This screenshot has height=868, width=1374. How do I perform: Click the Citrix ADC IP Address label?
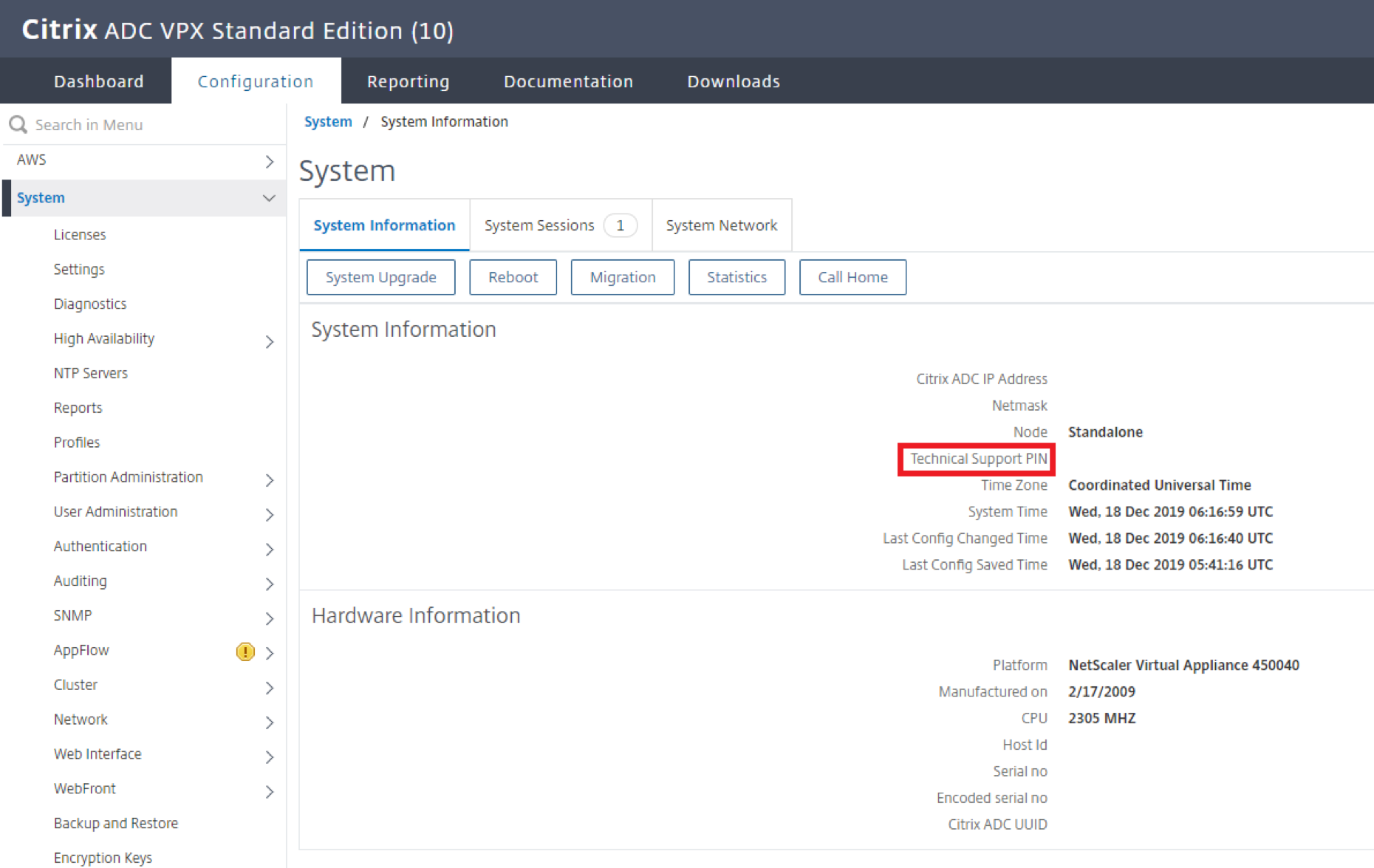pyautogui.click(x=982, y=379)
